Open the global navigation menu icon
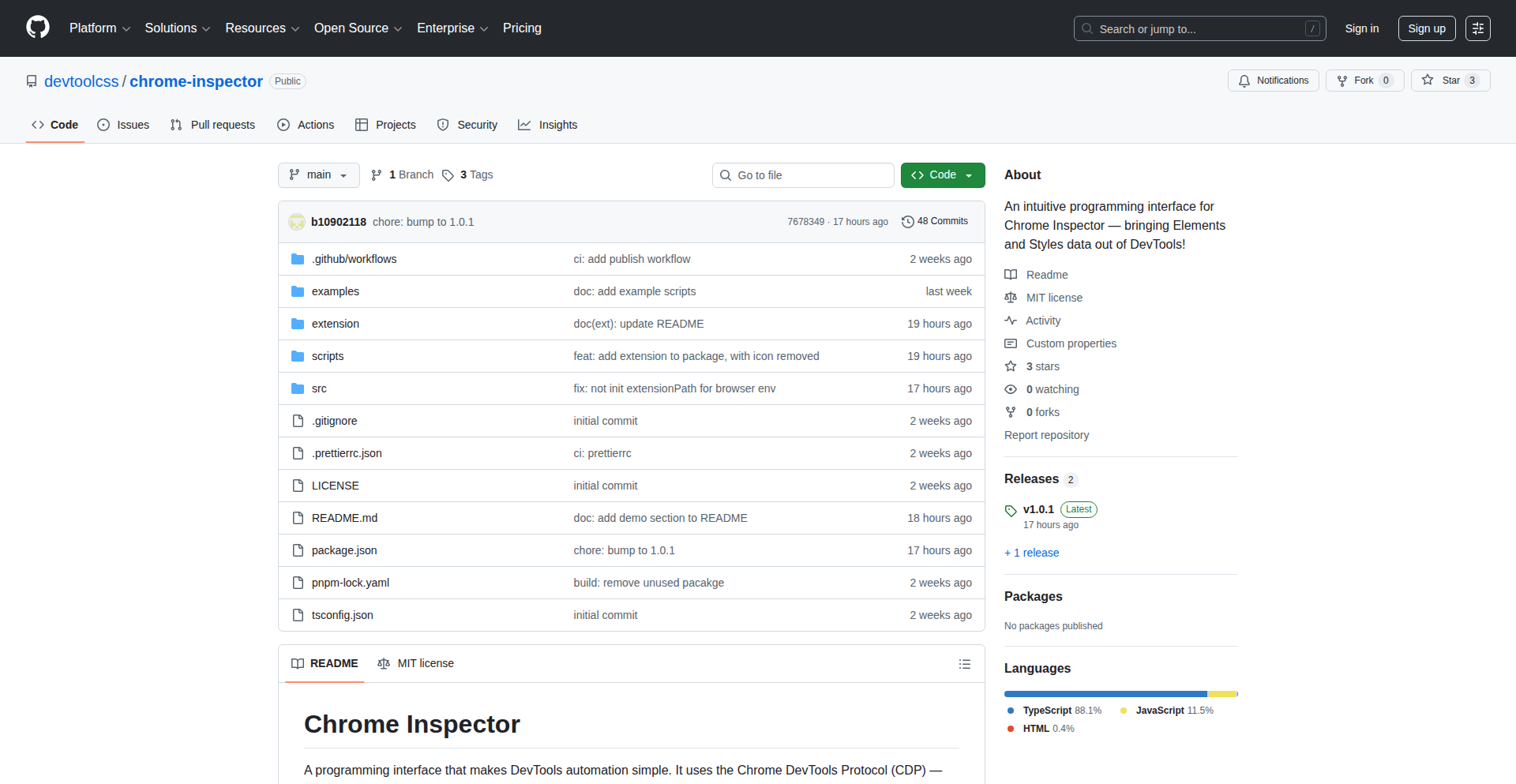This screenshot has height=784, width=1516. tap(1477, 28)
